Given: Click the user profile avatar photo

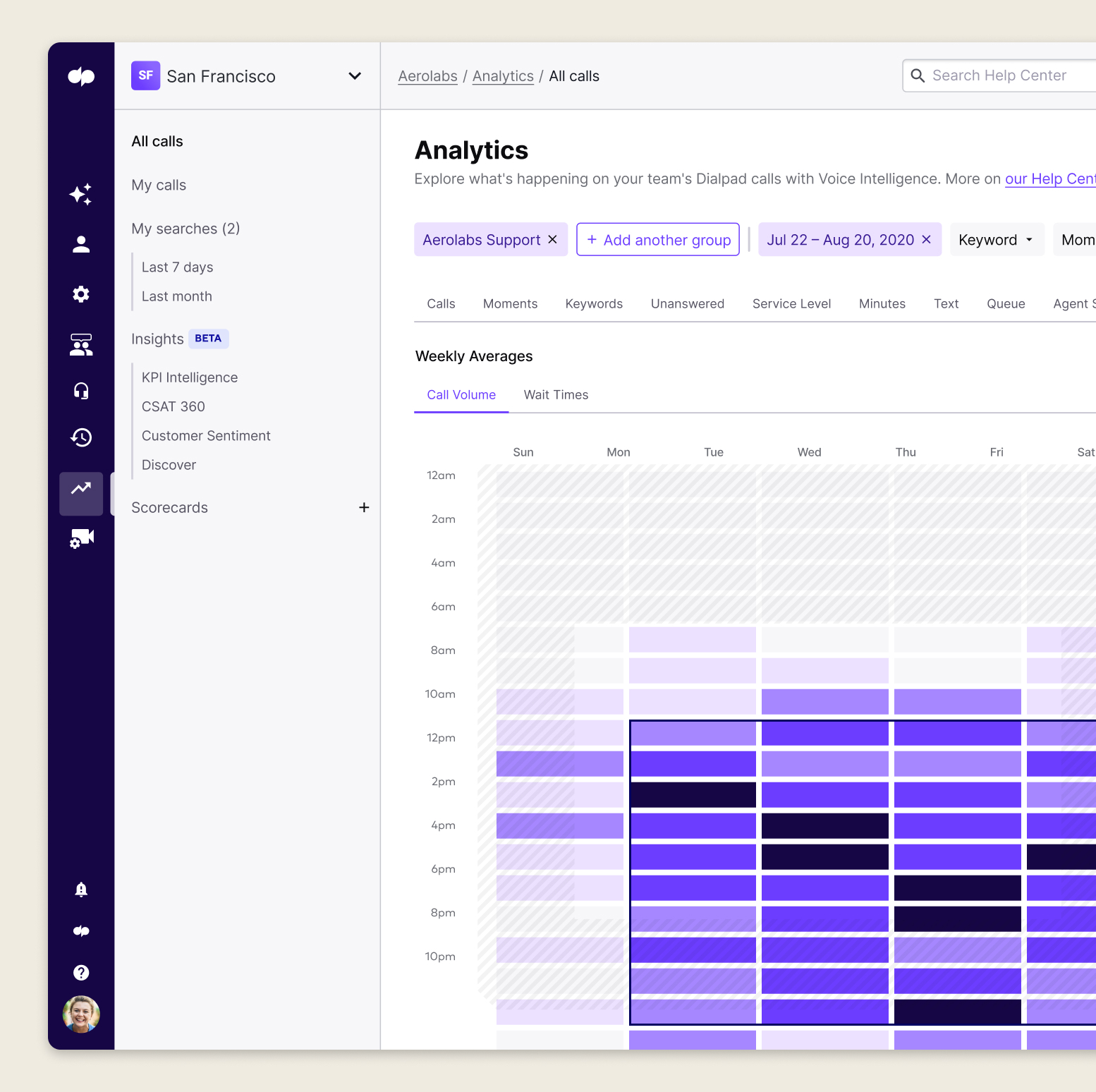Looking at the screenshot, I should [x=81, y=1014].
